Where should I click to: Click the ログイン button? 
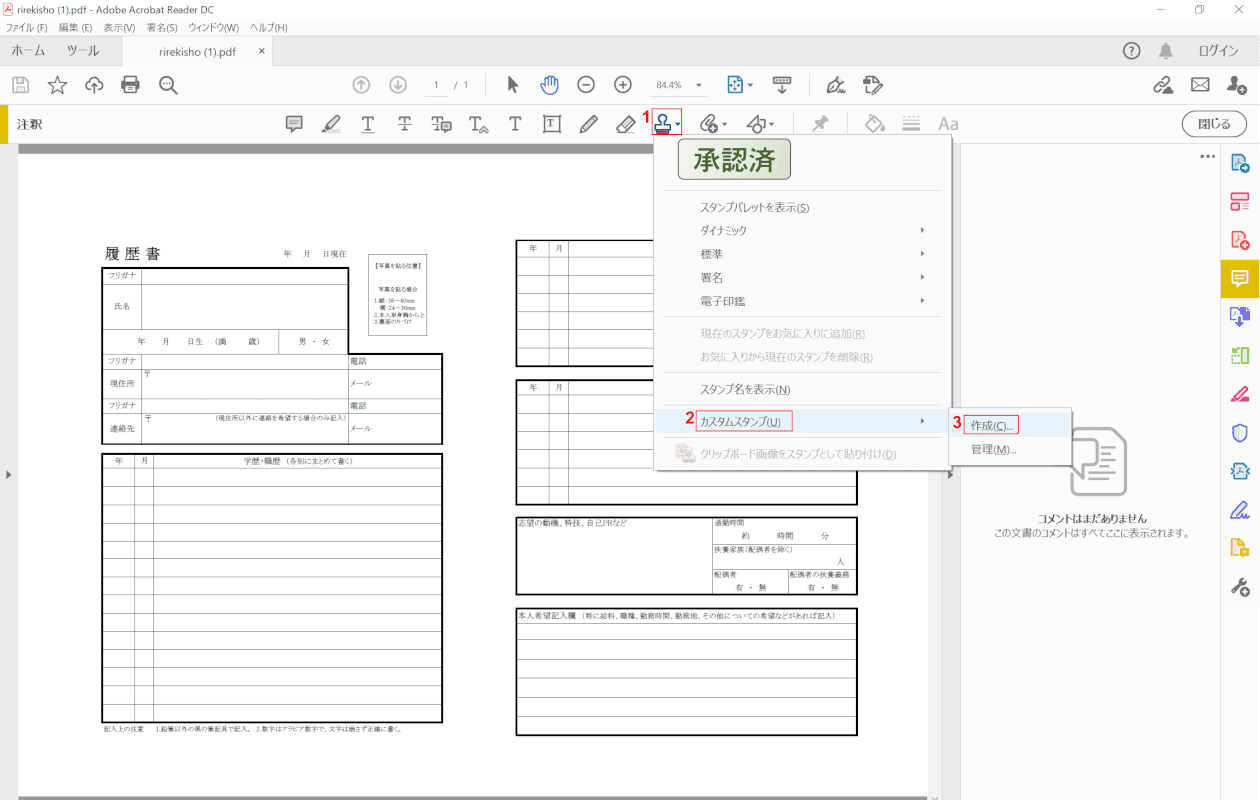click(x=1218, y=51)
